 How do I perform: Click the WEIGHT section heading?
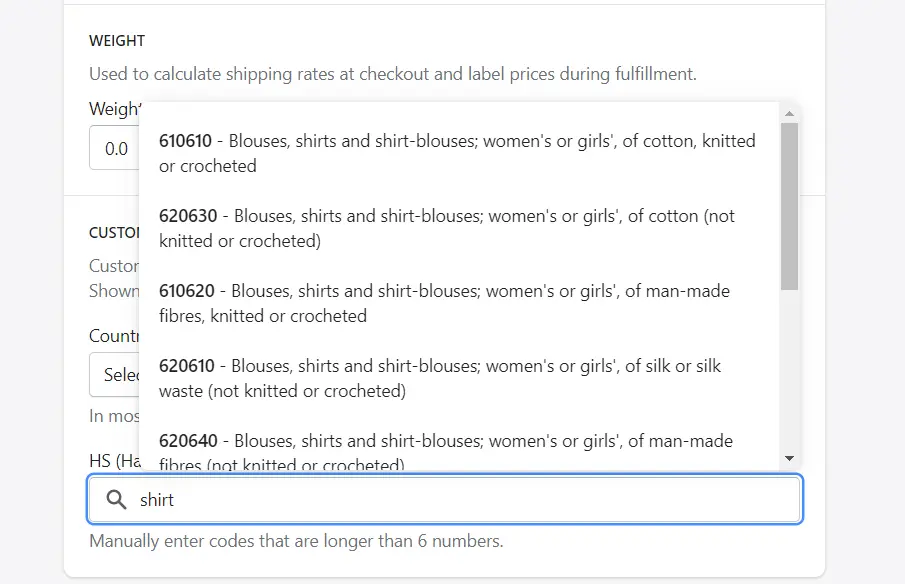(117, 41)
